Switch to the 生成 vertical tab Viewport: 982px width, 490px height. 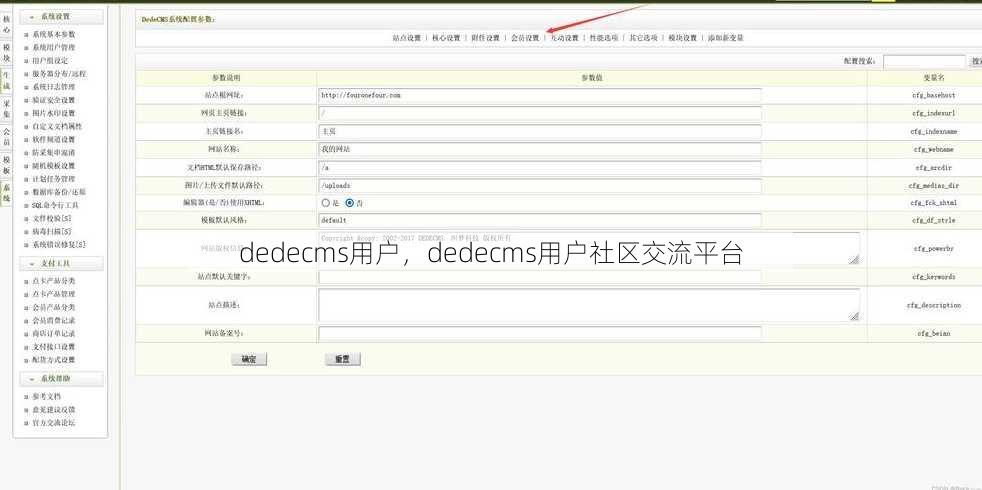[6, 81]
